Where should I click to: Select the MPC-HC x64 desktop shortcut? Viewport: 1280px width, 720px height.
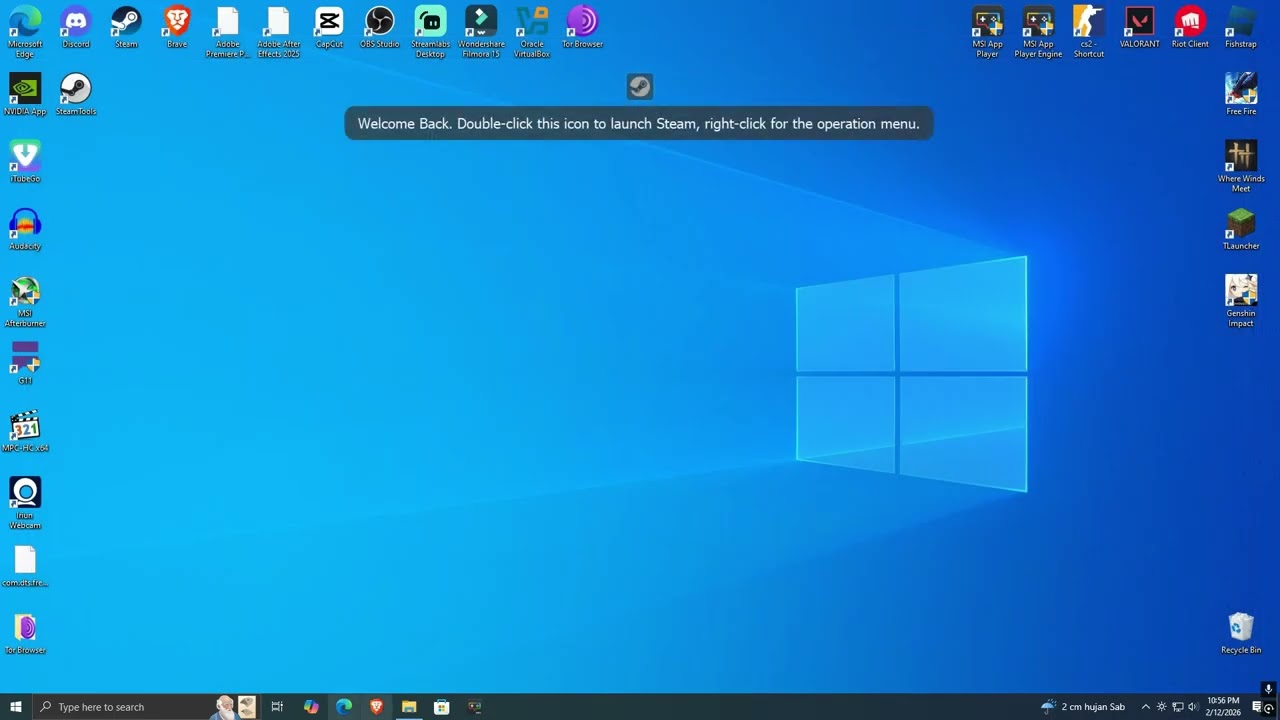pyautogui.click(x=25, y=432)
